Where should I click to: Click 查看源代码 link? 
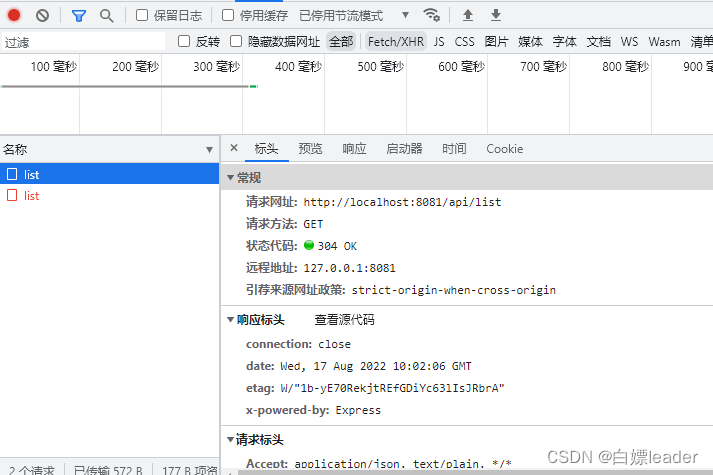344,320
